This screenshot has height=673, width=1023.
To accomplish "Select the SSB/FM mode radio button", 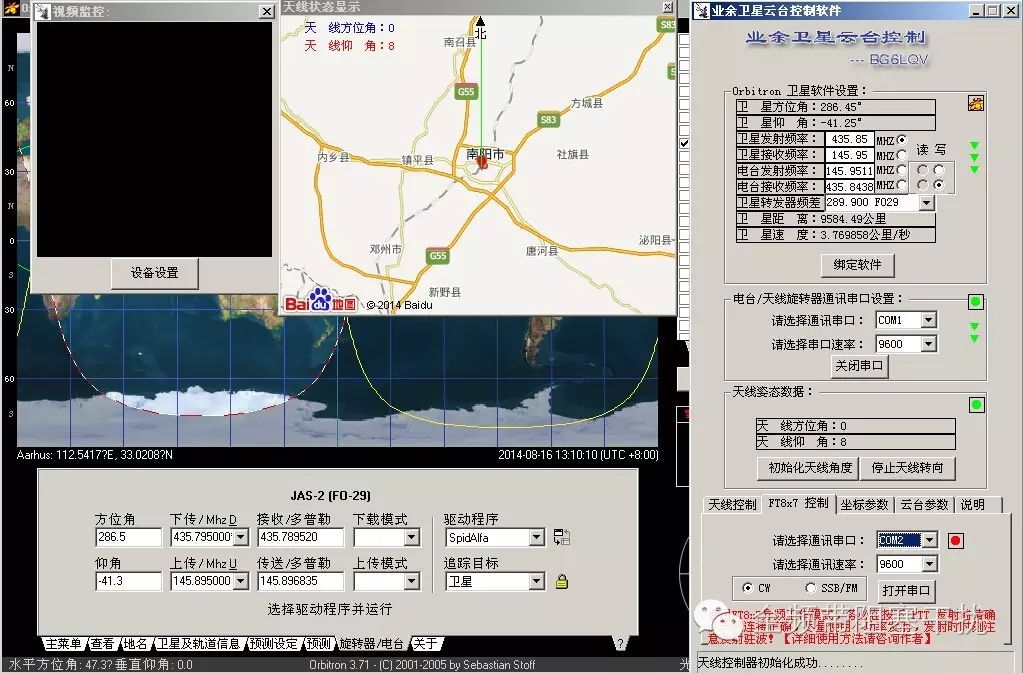I will [x=810, y=588].
